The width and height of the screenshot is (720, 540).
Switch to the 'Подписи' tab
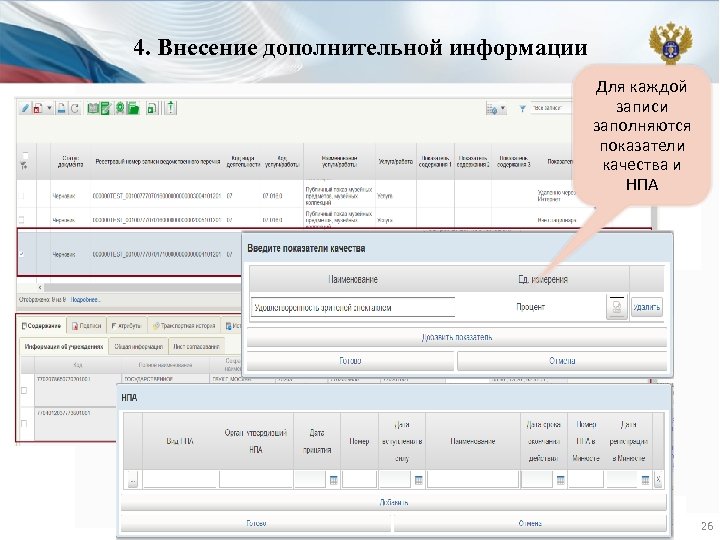87,326
